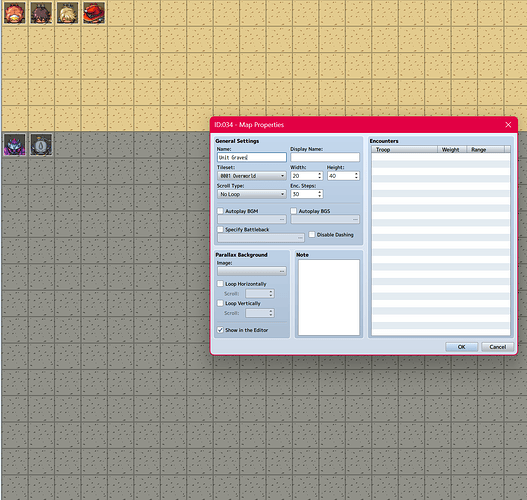Open the Scroll Type dropdown set to No Loop
Viewport: 527px width, 500px height.
pyautogui.click(x=252, y=194)
